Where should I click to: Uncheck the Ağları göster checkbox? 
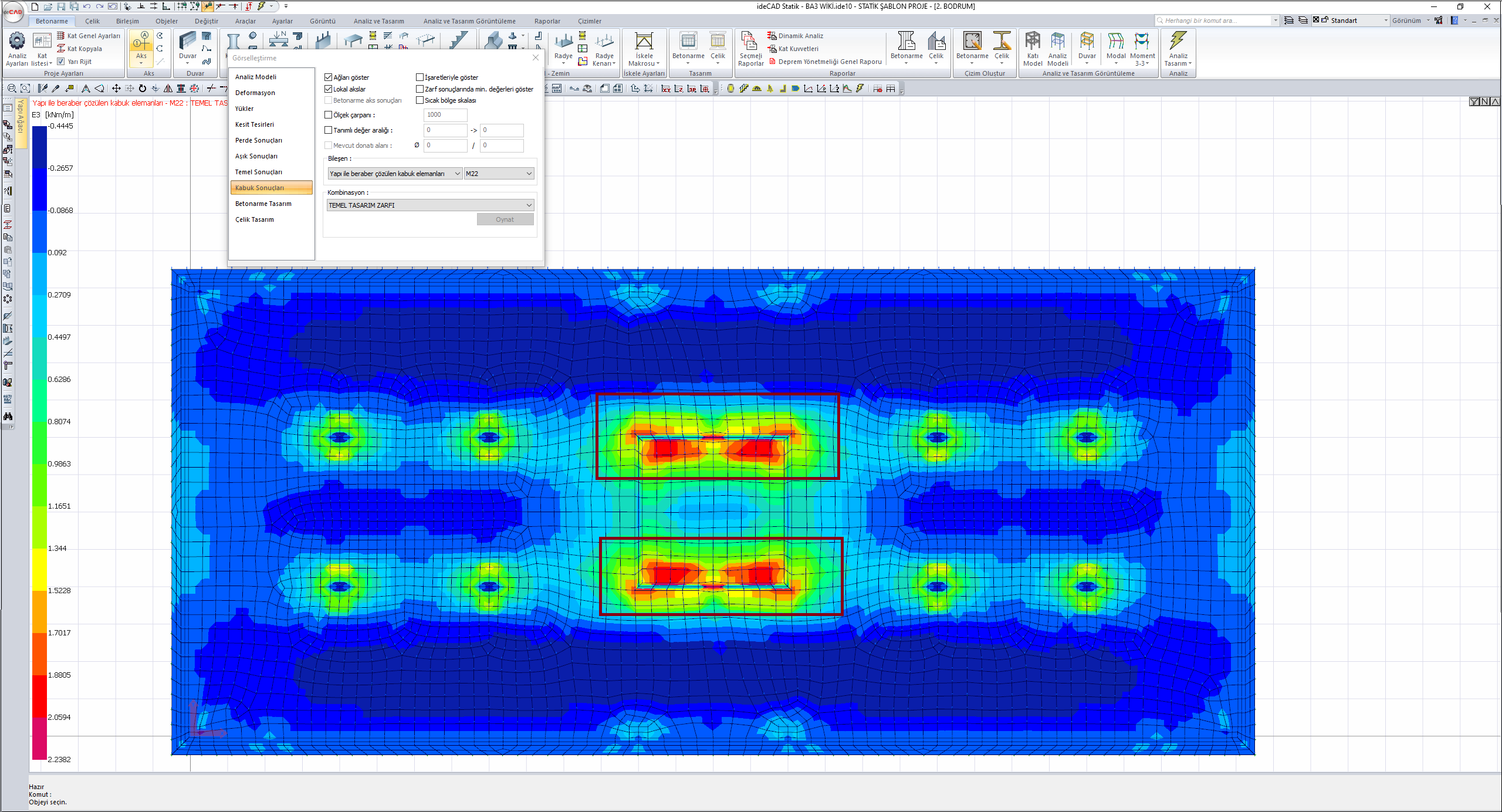click(x=329, y=77)
